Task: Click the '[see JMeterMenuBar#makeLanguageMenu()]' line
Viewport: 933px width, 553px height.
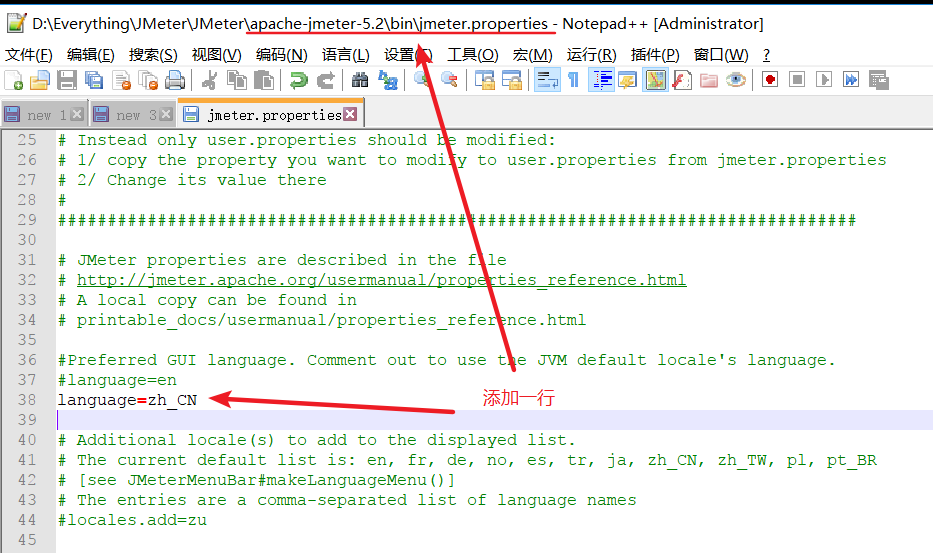Action: click(x=256, y=480)
